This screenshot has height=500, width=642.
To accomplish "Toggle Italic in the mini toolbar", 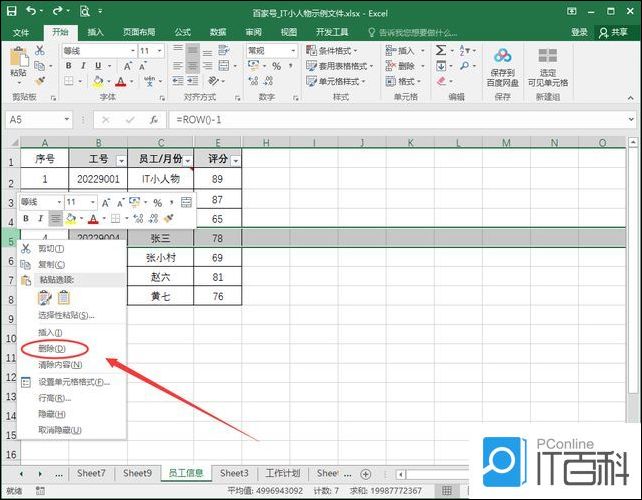I will coord(41,218).
